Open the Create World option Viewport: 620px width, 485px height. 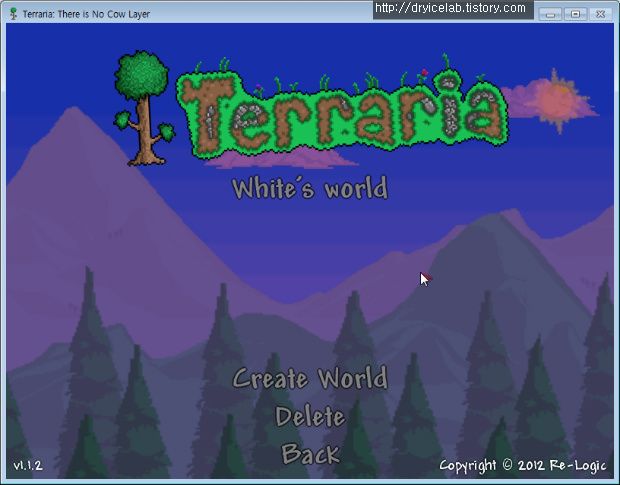click(x=310, y=379)
